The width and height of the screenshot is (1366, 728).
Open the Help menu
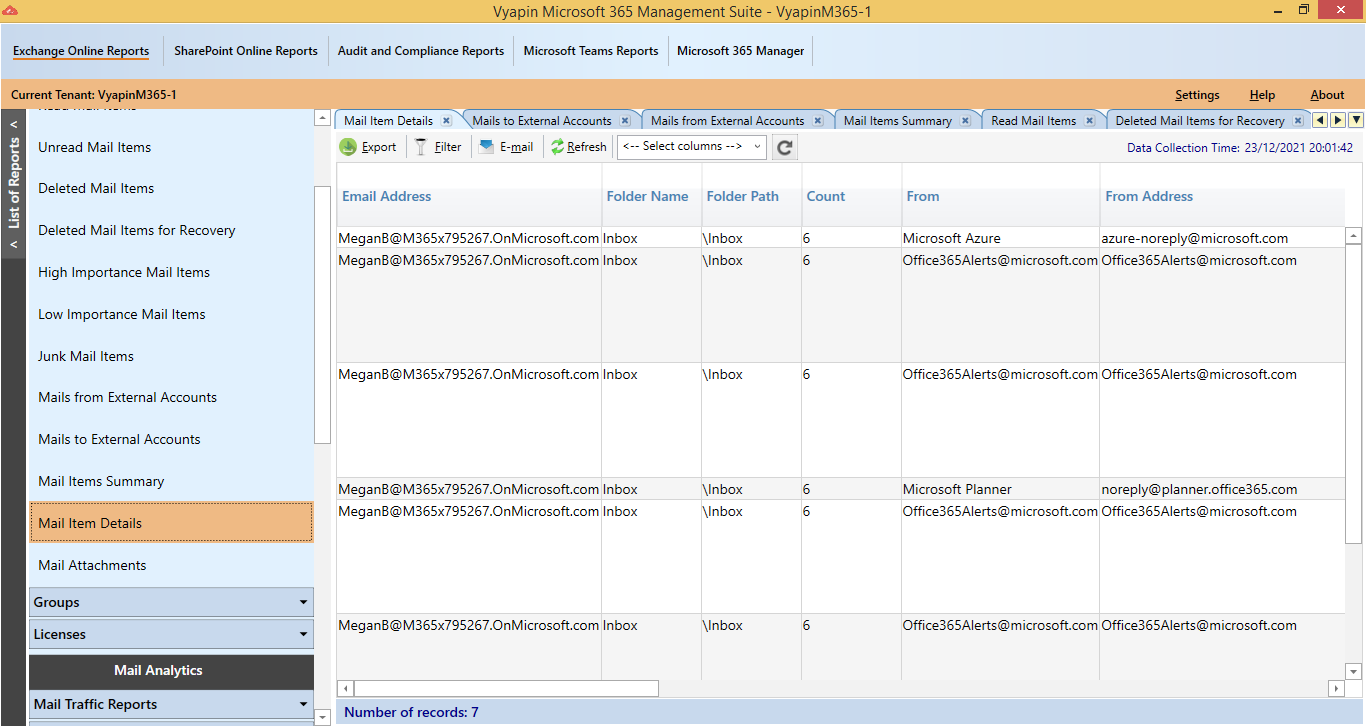tap(1262, 95)
